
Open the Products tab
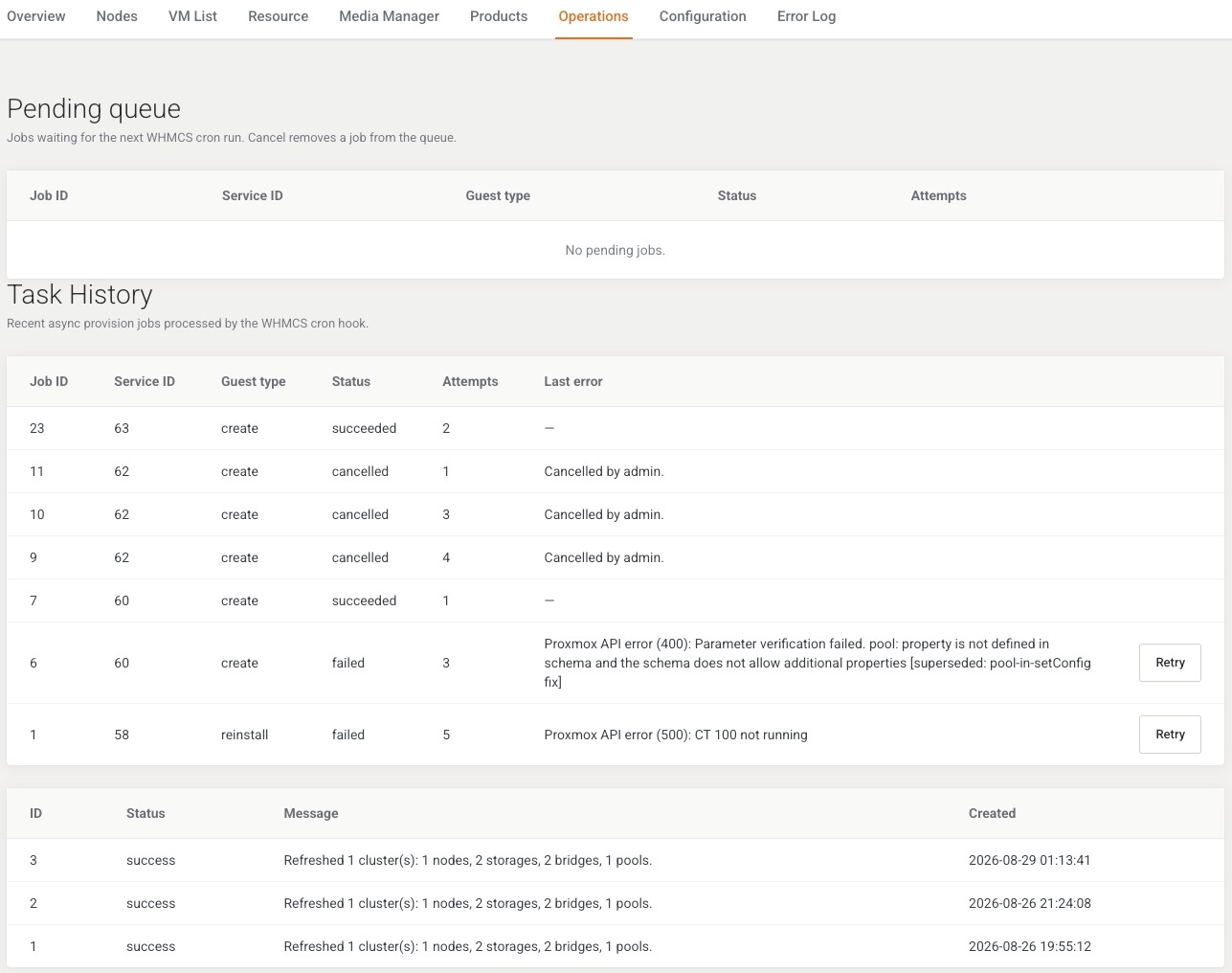tap(499, 16)
